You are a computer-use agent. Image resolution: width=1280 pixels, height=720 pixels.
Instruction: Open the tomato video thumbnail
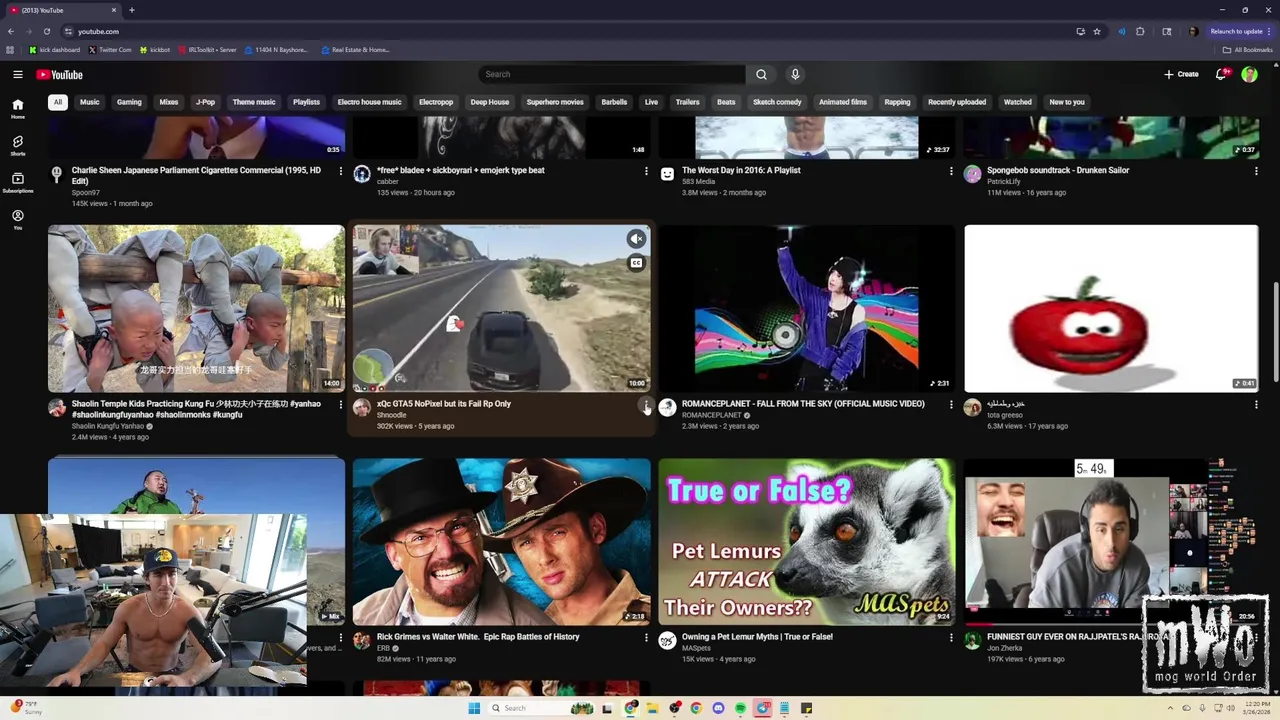tap(1111, 308)
